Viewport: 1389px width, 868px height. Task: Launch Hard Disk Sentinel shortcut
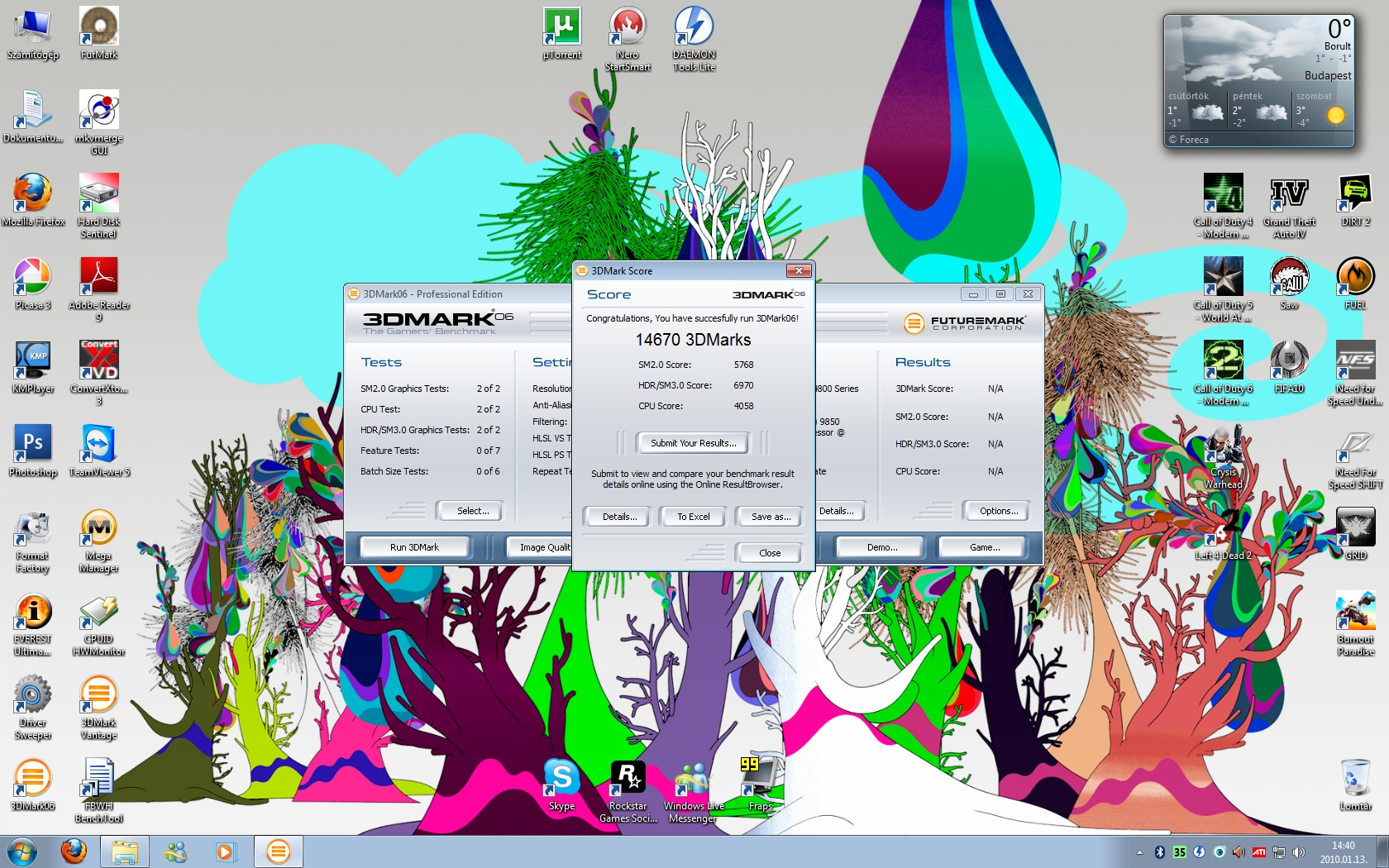pos(99,206)
